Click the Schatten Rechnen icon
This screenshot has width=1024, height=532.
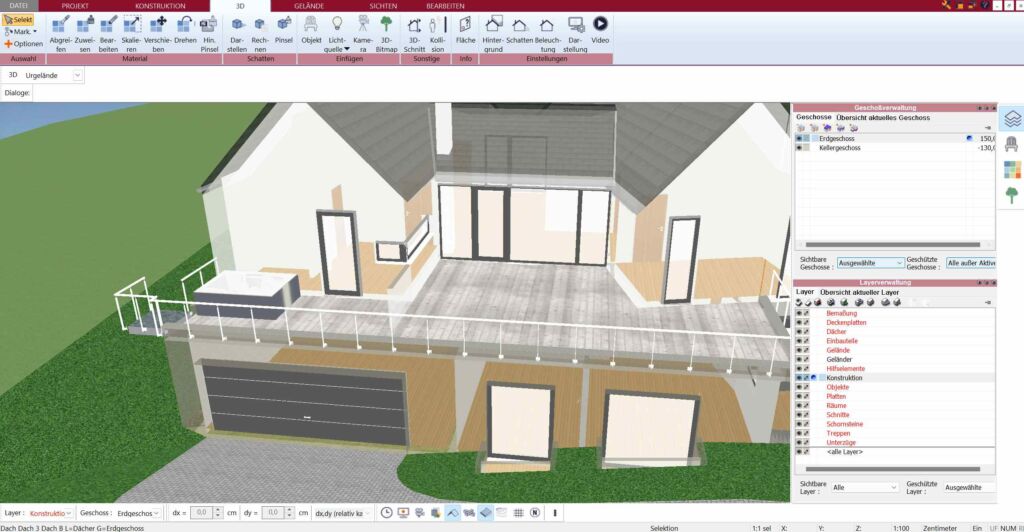(260, 34)
